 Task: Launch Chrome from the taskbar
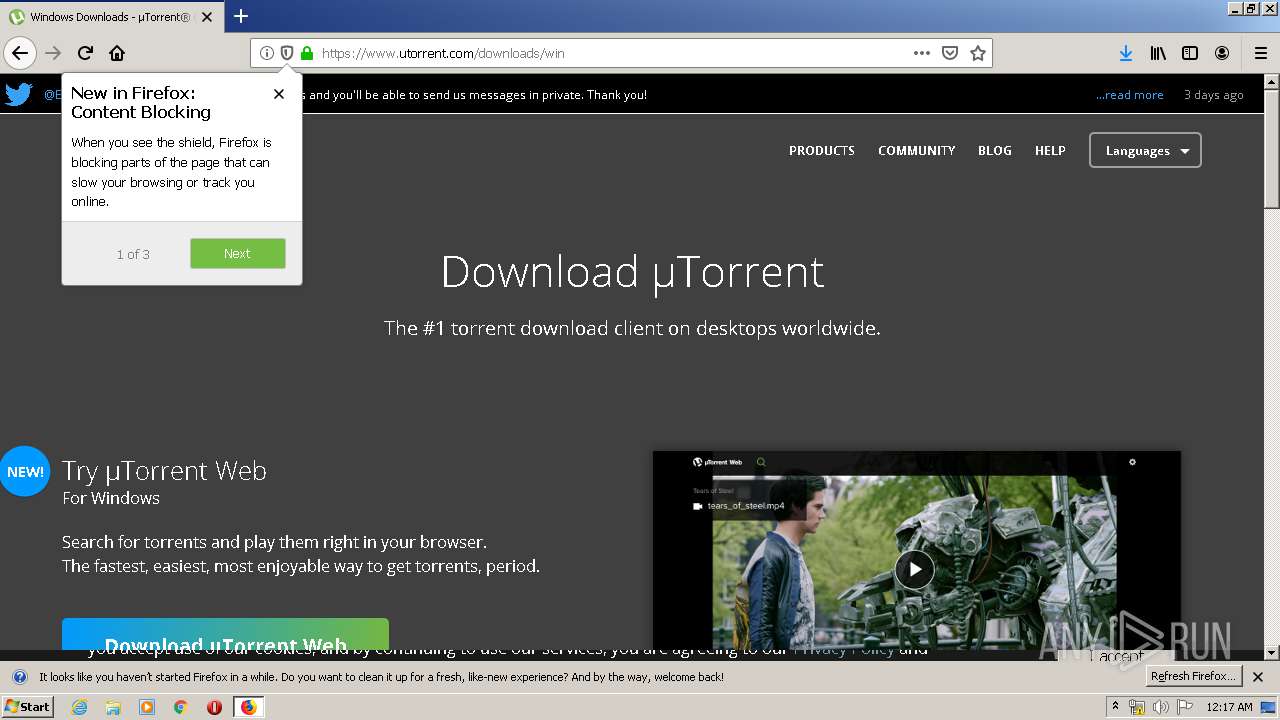pos(180,707)
